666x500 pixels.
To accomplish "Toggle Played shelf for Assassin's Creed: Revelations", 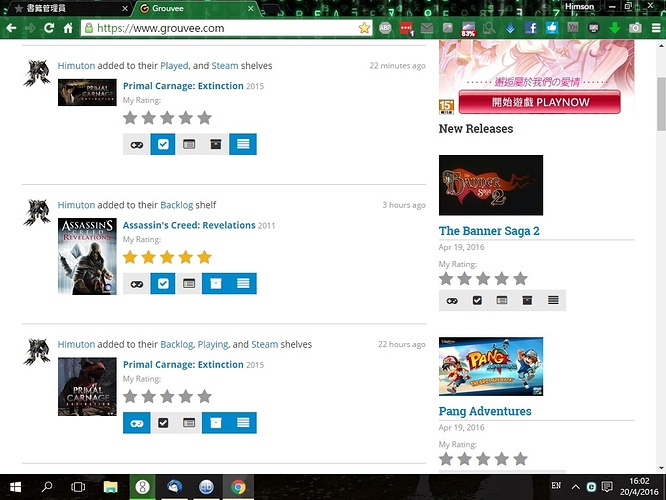I will pyautogui.click(x=163, y=284).
